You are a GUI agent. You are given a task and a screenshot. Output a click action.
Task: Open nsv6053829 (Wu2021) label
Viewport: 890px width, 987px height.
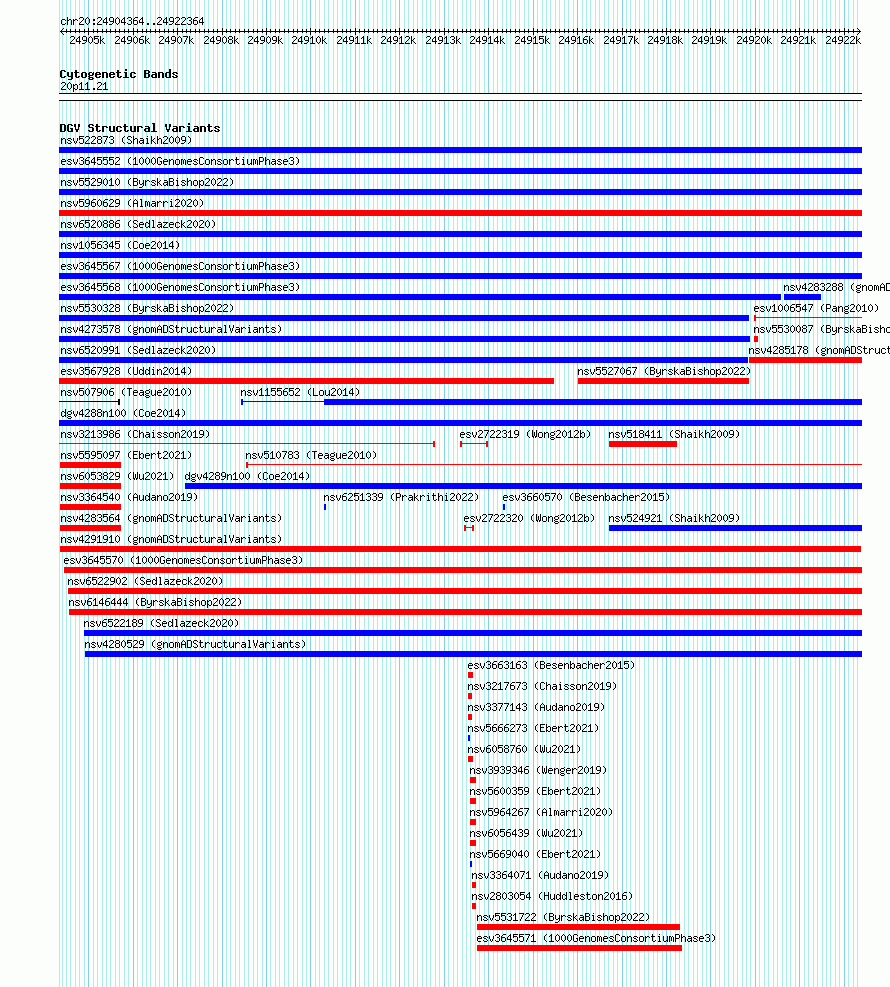pos(117,477)
